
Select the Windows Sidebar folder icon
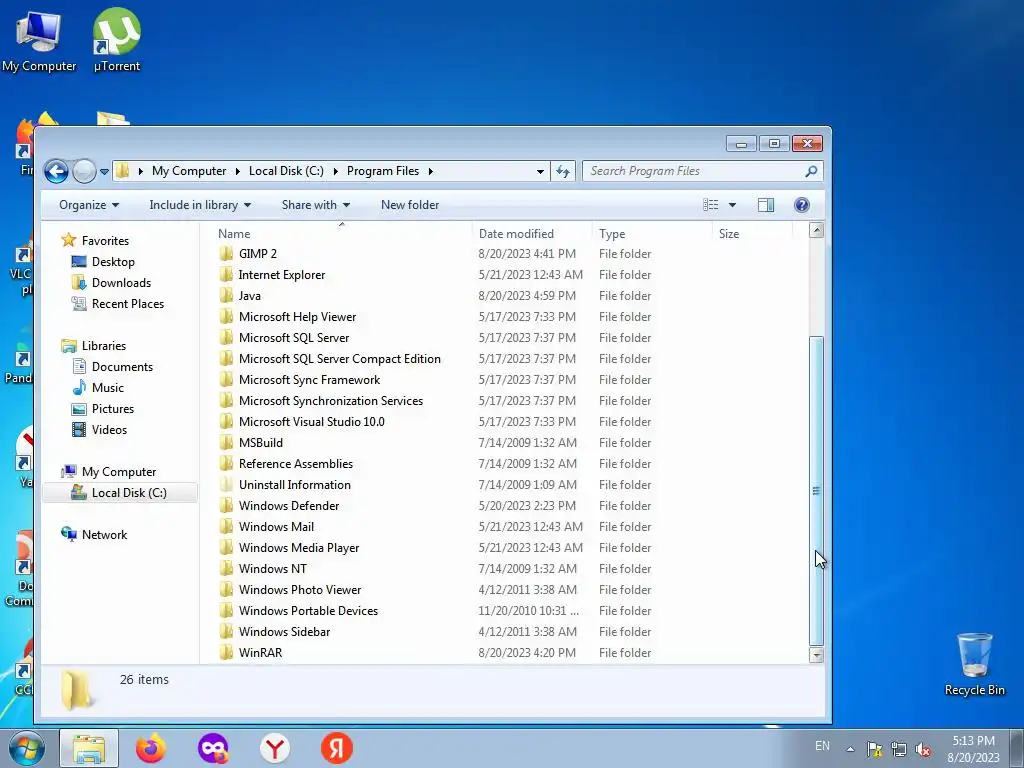click(226, 632)
